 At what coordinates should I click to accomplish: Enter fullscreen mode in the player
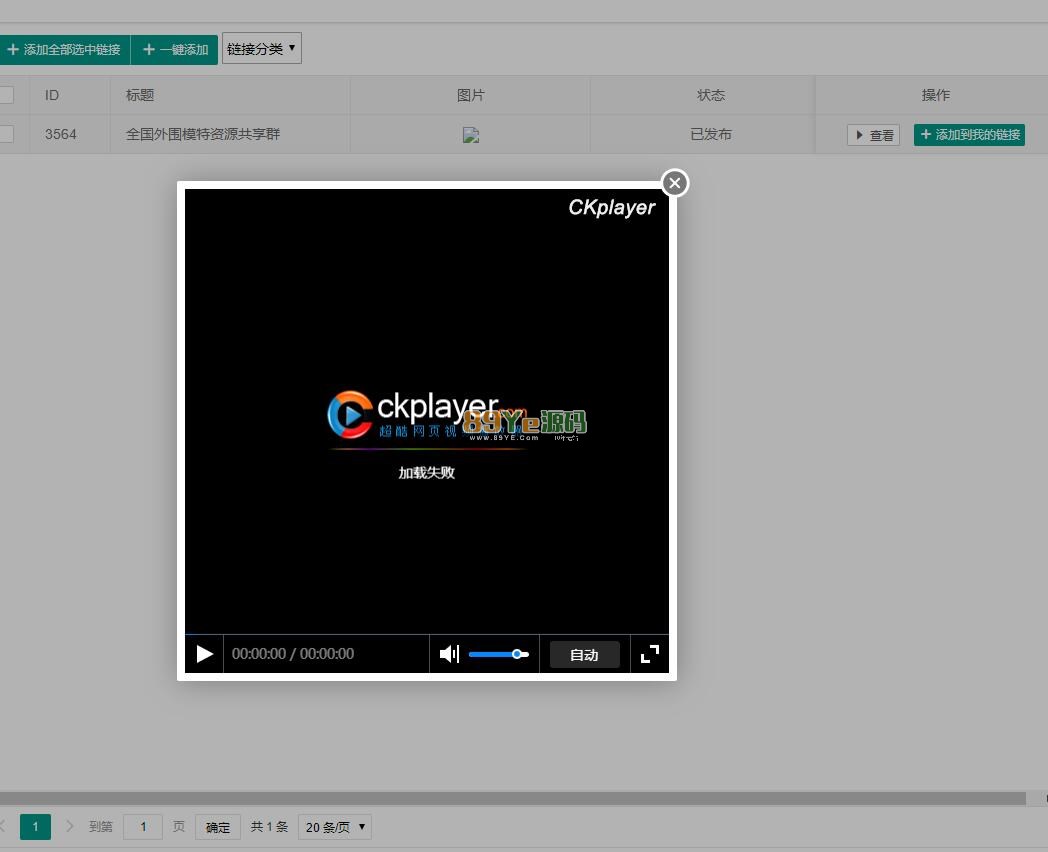pos(650,654)
